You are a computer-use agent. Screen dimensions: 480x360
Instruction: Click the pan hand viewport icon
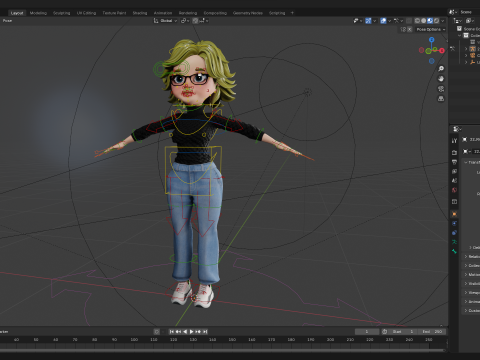[441, 79]
